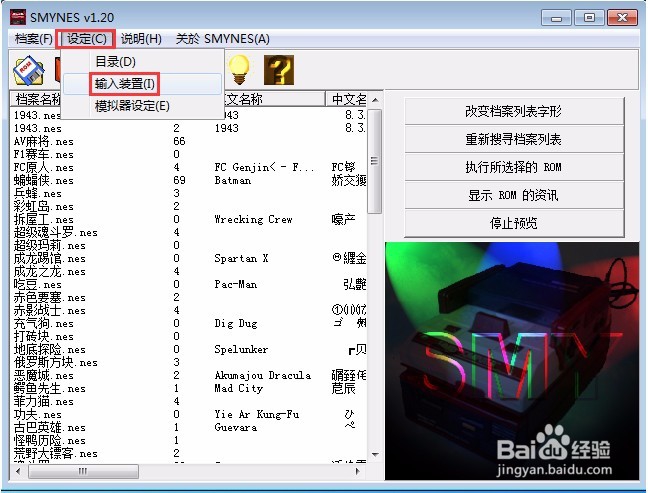648x493 pixels.
Task: Select 恶魔城.nes in the file list
Action: pyautogui.click(x=44, y=376)
